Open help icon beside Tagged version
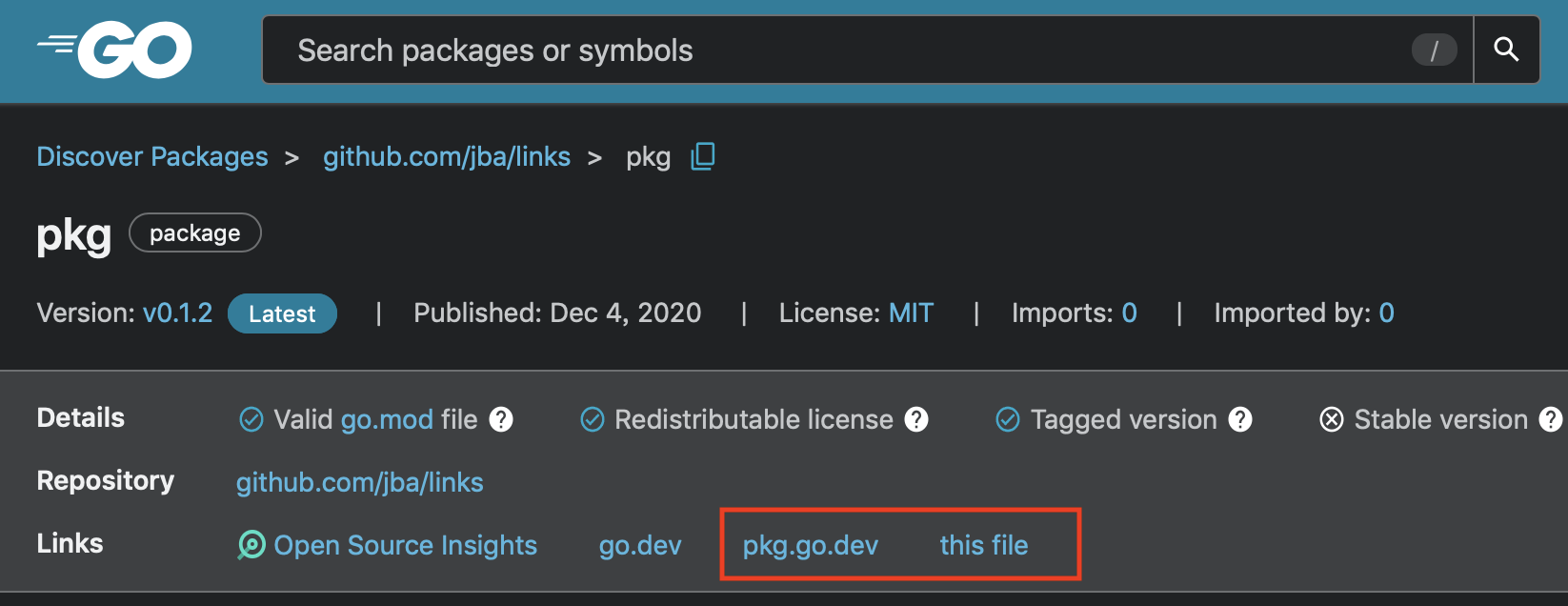This screenshot has width=1568, height=606. pyautogui.click(x=1240, y=419)
